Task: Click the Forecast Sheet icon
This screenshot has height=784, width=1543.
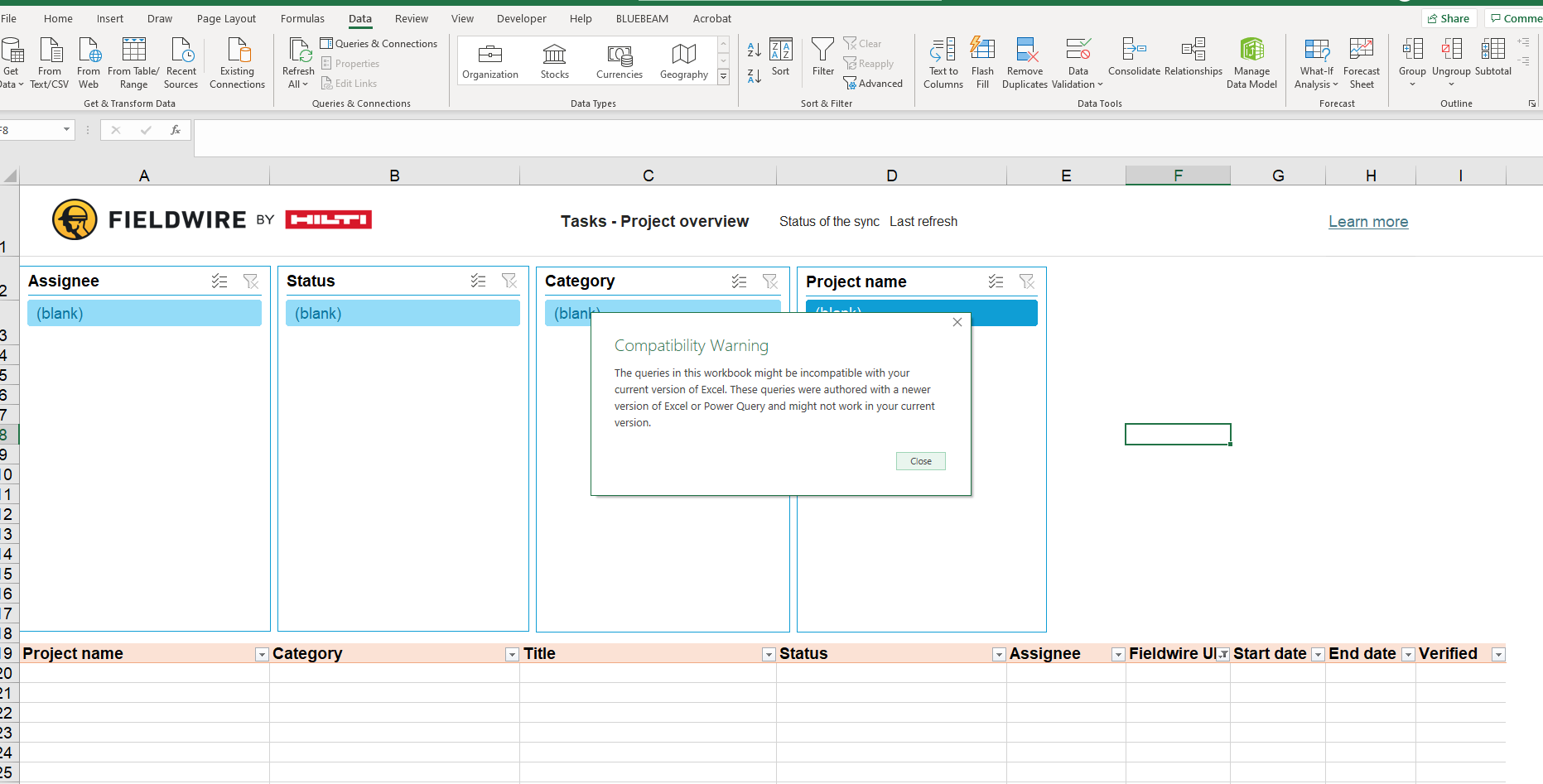Action: [x=1361, y=51]
